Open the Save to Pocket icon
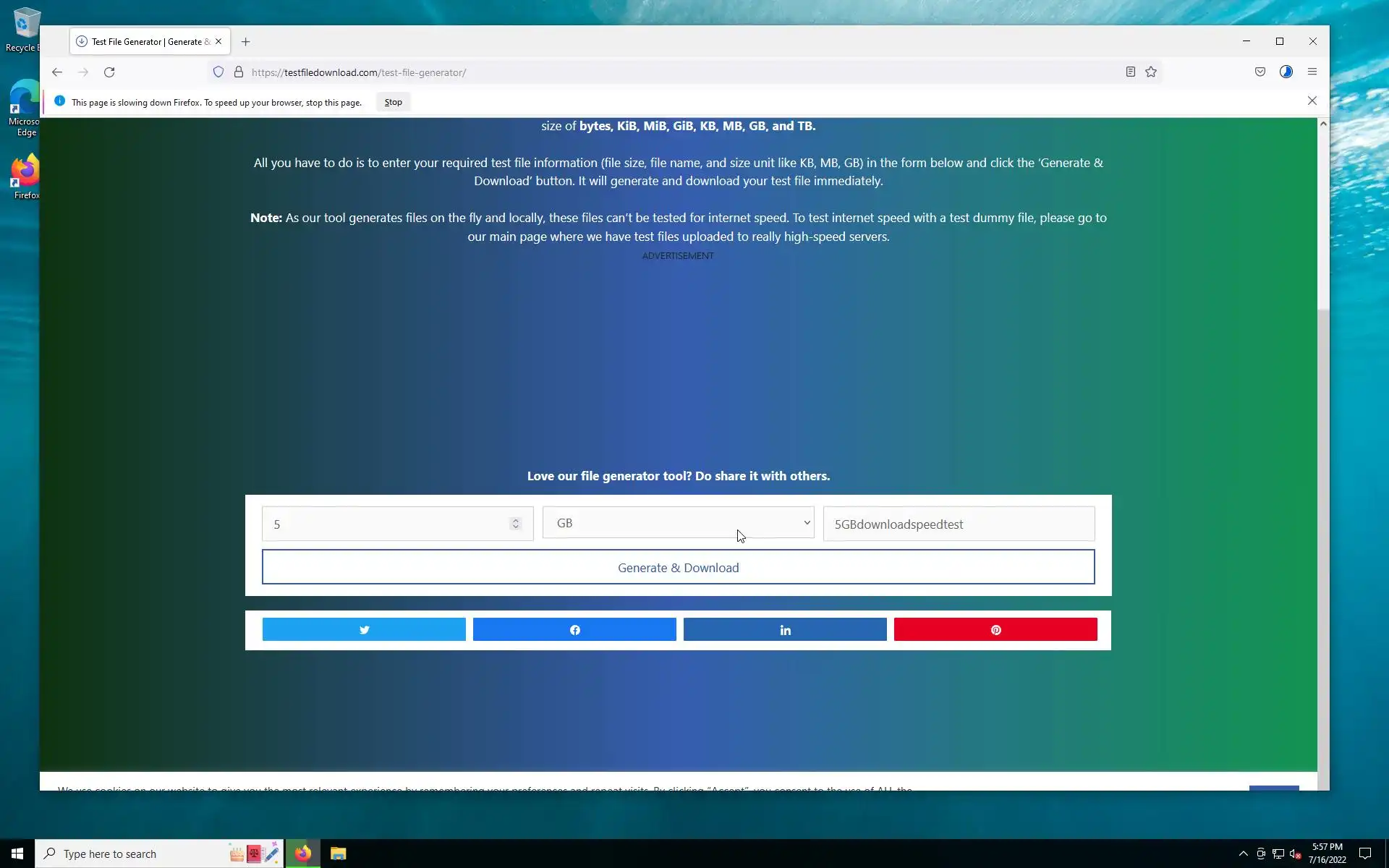Screen dimensions: 1389x868 (x=1260, y=72)
